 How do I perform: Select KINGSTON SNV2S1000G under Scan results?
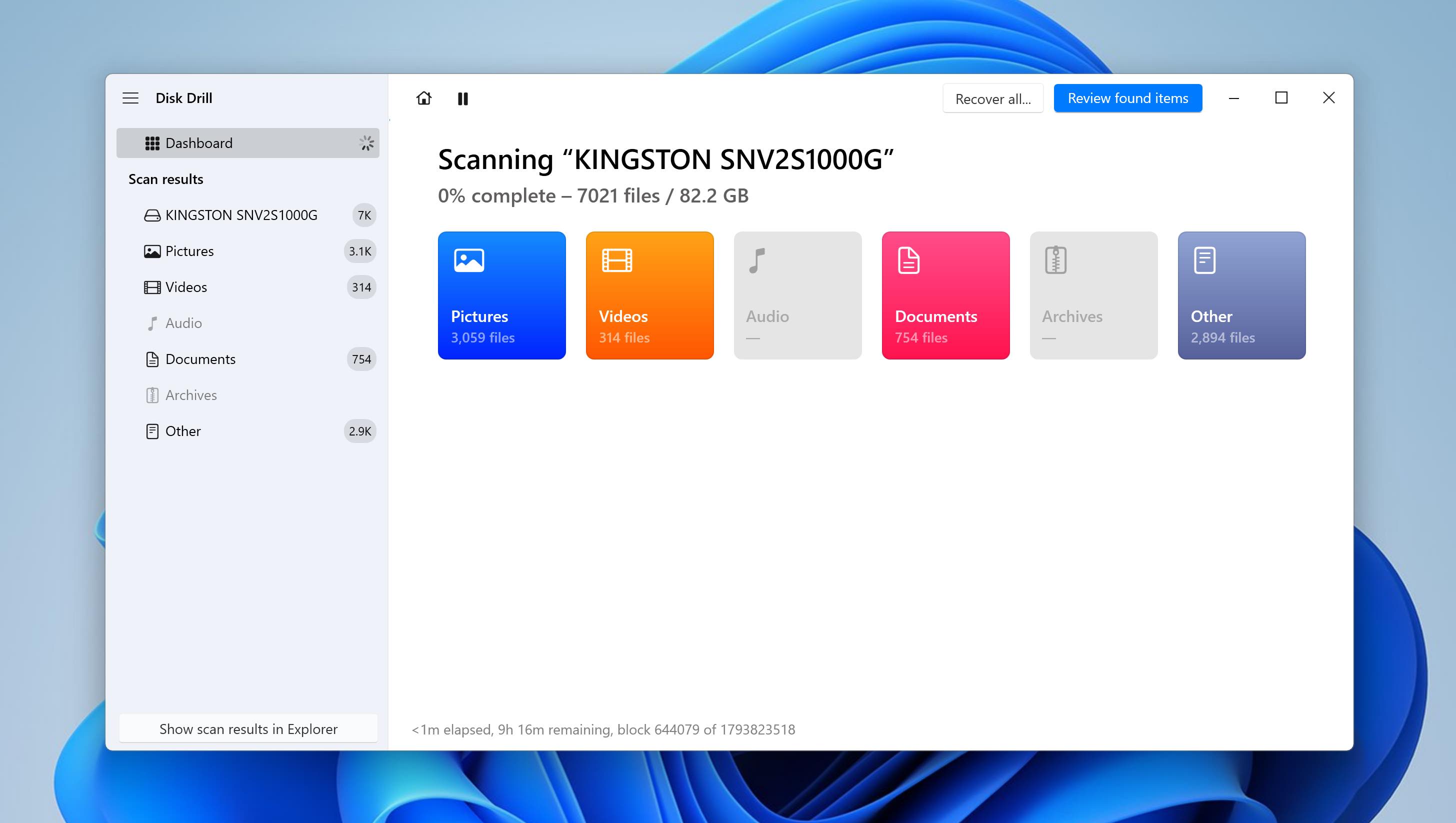pos(241,215)
